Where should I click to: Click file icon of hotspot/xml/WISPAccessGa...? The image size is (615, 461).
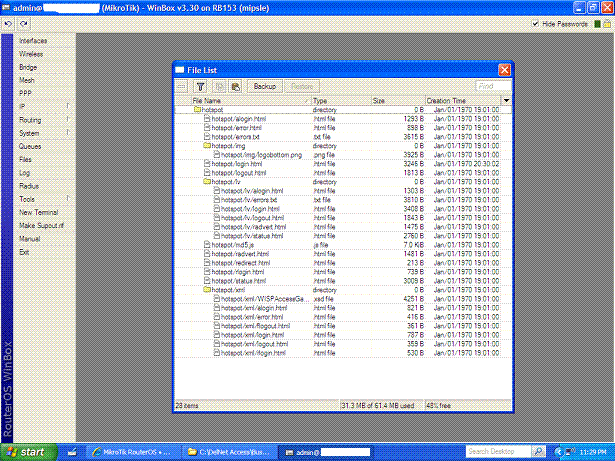(x=217, y=299)
